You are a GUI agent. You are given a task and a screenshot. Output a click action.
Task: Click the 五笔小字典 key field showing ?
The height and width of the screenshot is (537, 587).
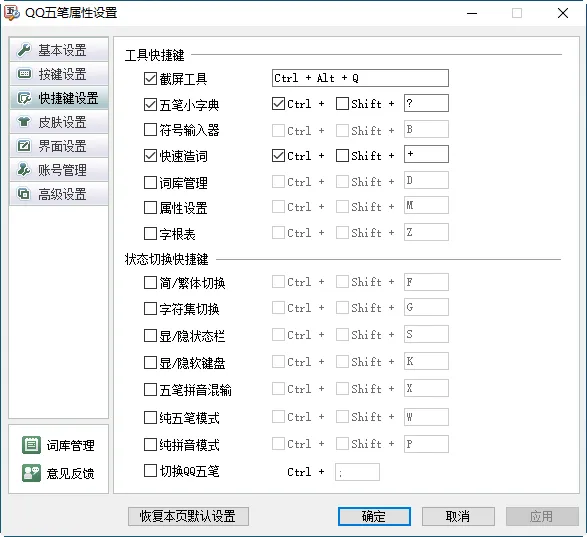pos(426,103)
